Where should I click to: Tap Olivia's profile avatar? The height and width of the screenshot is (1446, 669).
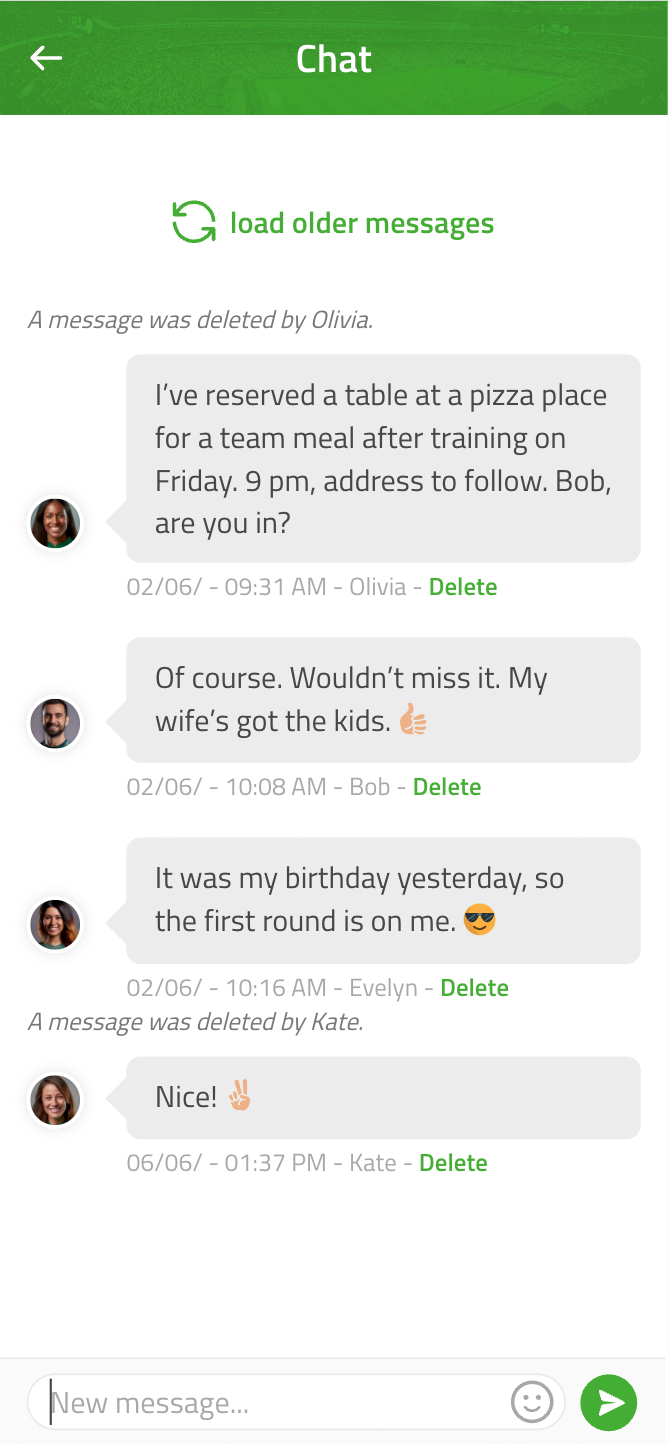click(x=55, y=523)
